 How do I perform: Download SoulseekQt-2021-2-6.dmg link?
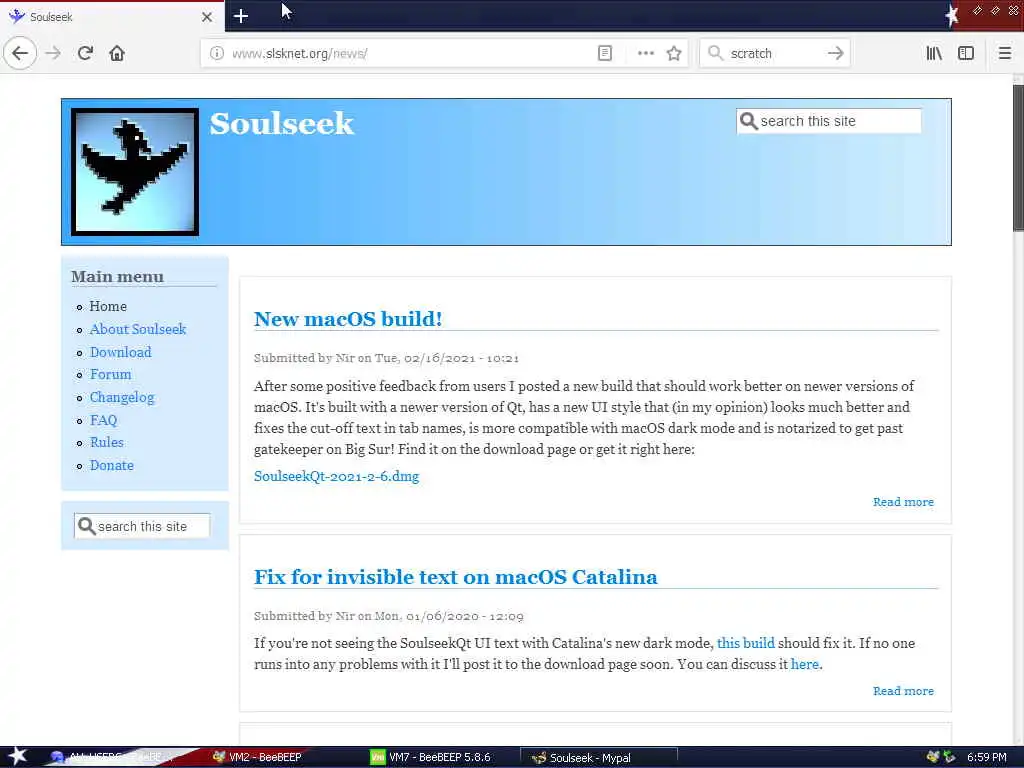[x=336, y=476]
